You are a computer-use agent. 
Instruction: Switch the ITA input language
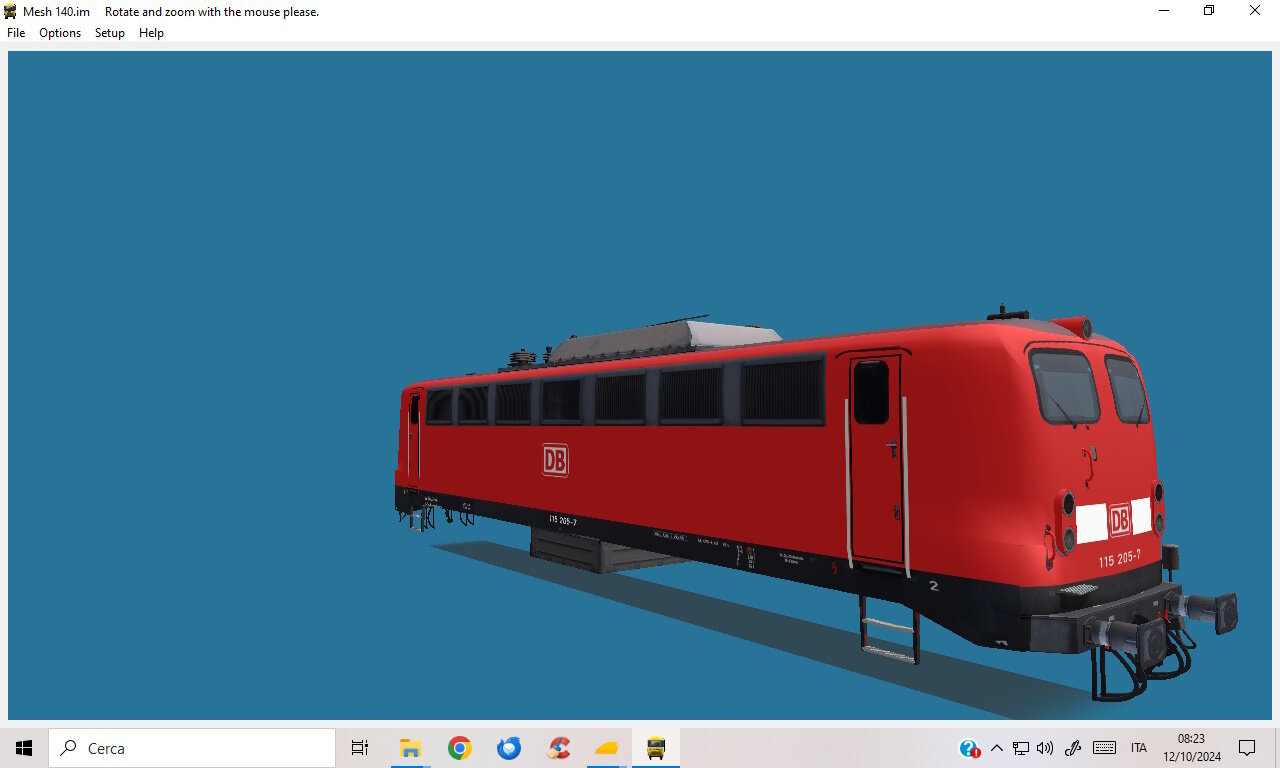click(1138, 748)
